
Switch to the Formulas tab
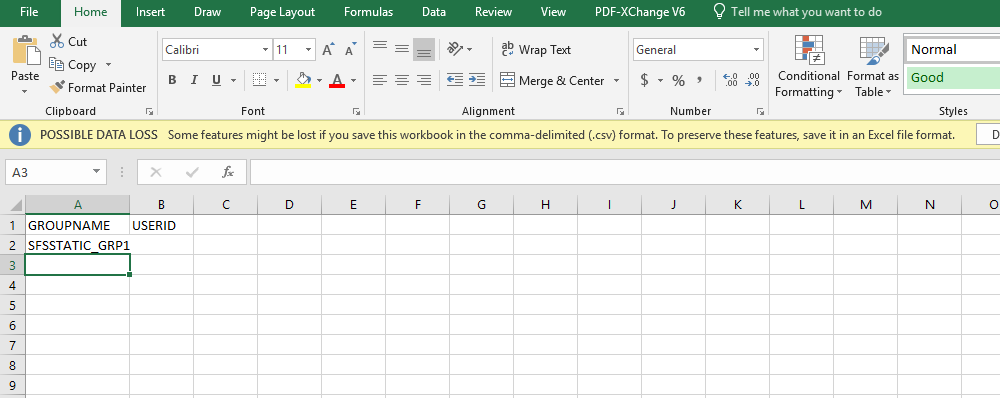(368, 12)
